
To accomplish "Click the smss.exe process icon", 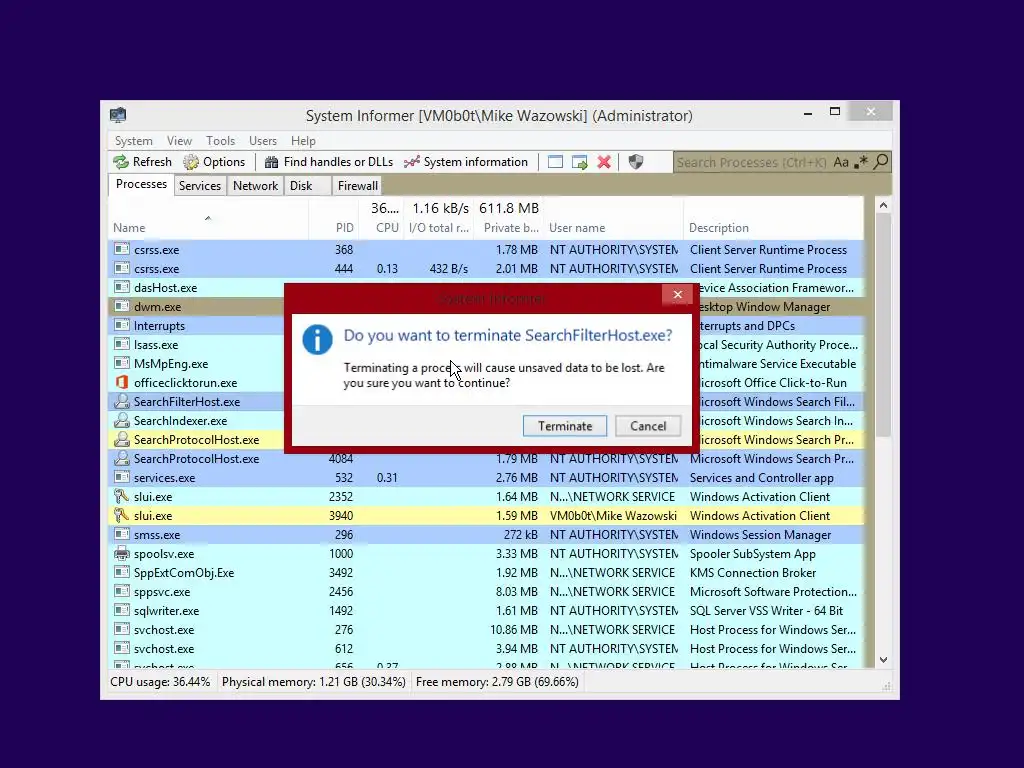I will [121, 534].
